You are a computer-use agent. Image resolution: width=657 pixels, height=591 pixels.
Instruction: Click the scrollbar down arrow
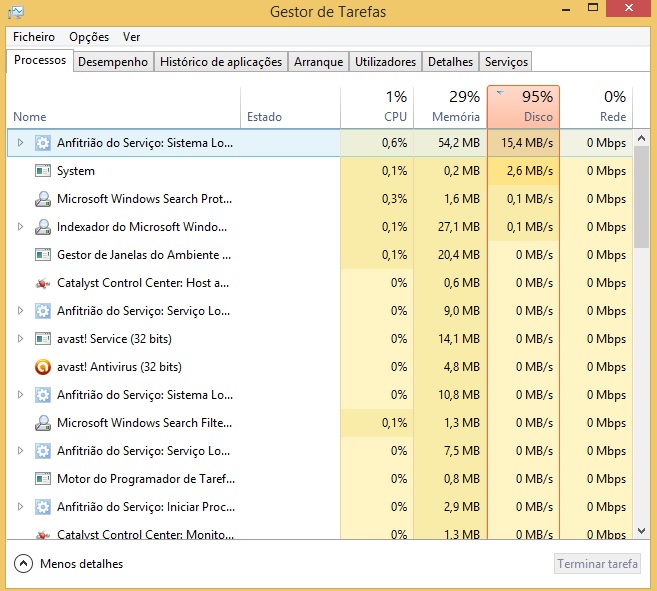pyautogui.click(x=641, y=531)
